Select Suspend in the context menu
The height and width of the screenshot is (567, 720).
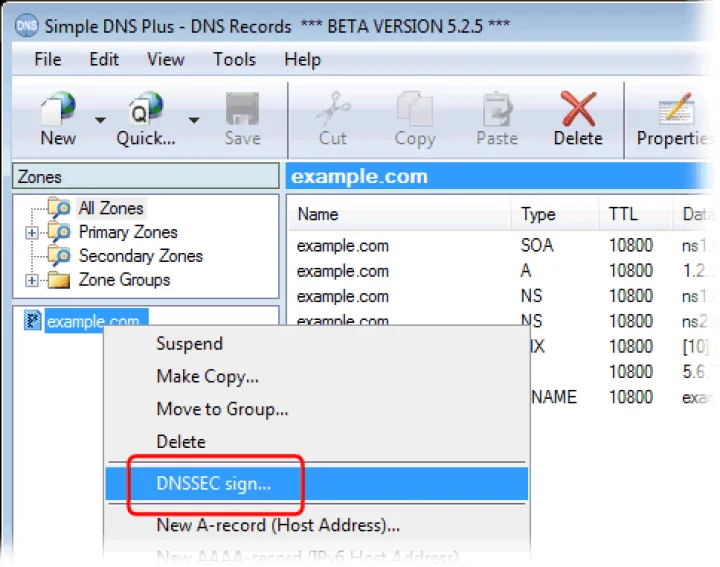[x=189, y=343]
